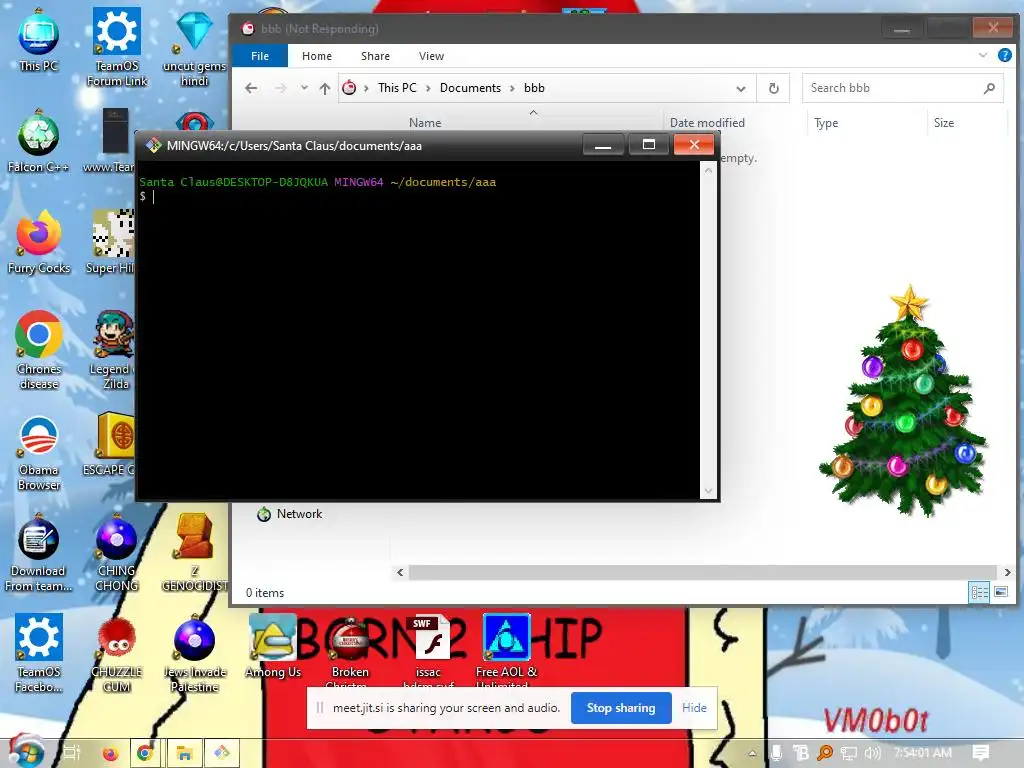This screenshot has width=1024, height=768.
Task: Open recent locations dropdown in Explorer
Action: tap(304, 88)
